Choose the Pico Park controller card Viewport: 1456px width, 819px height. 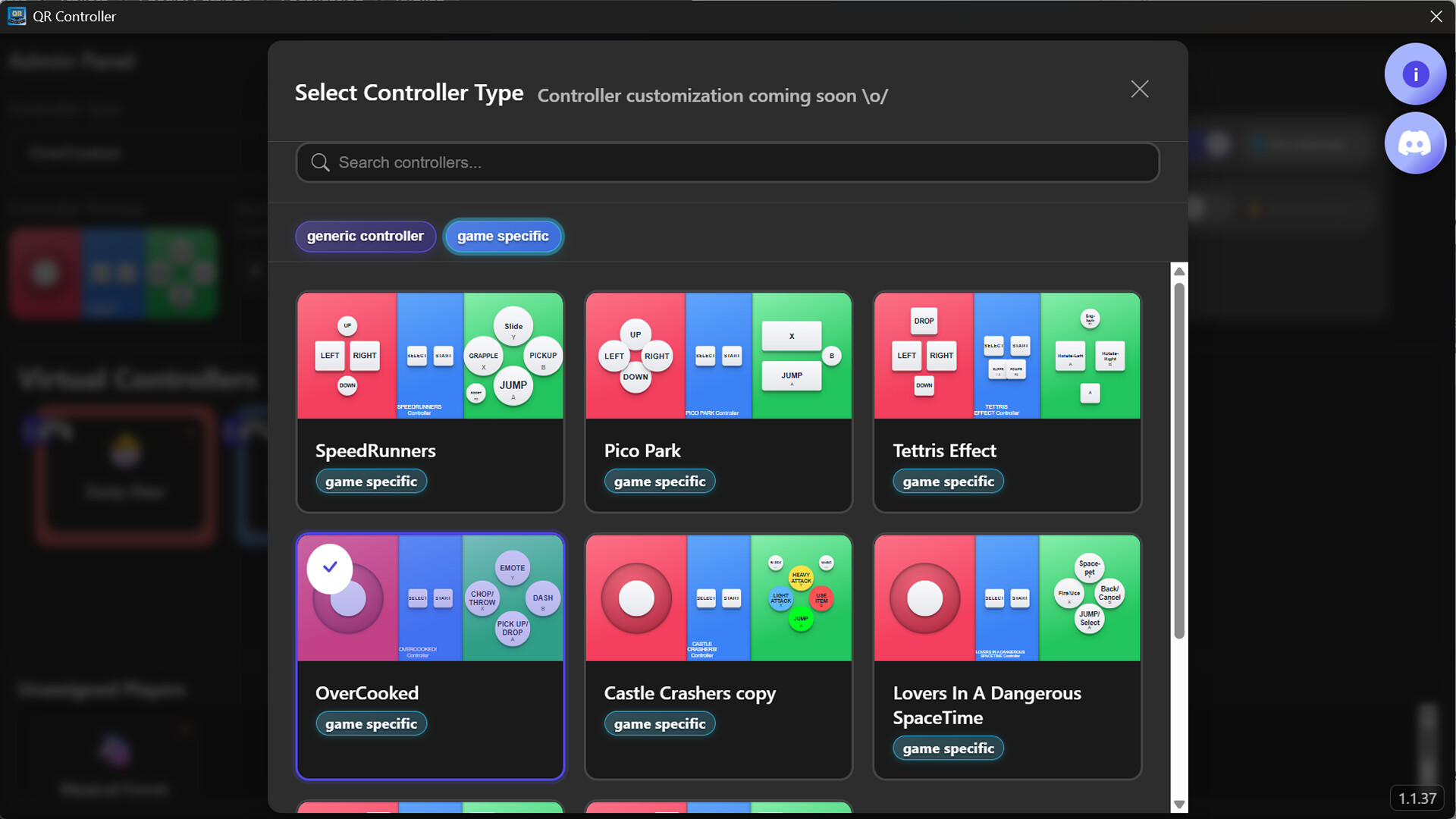[x=718, y=402]
